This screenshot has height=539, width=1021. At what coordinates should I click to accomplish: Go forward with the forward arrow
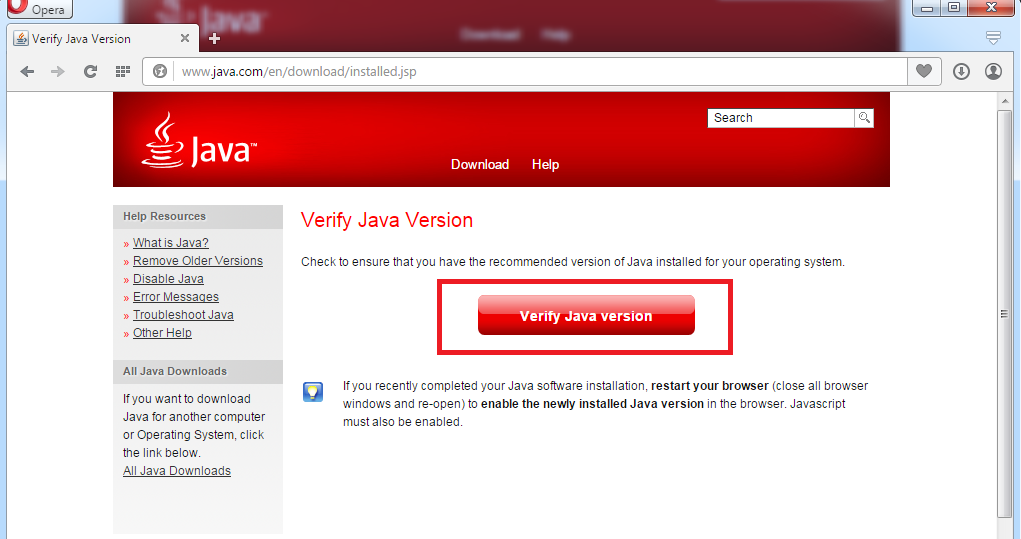point(58,72)
